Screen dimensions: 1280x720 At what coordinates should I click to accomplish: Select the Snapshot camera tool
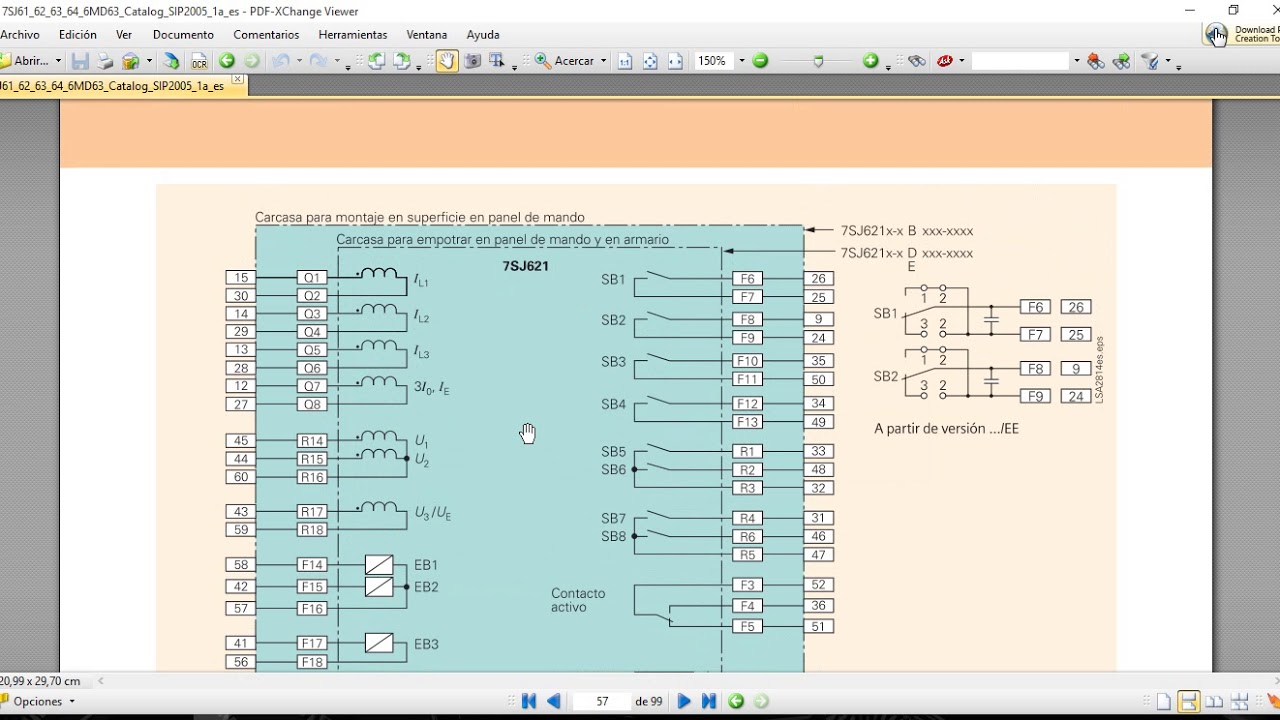pos(472,61)
